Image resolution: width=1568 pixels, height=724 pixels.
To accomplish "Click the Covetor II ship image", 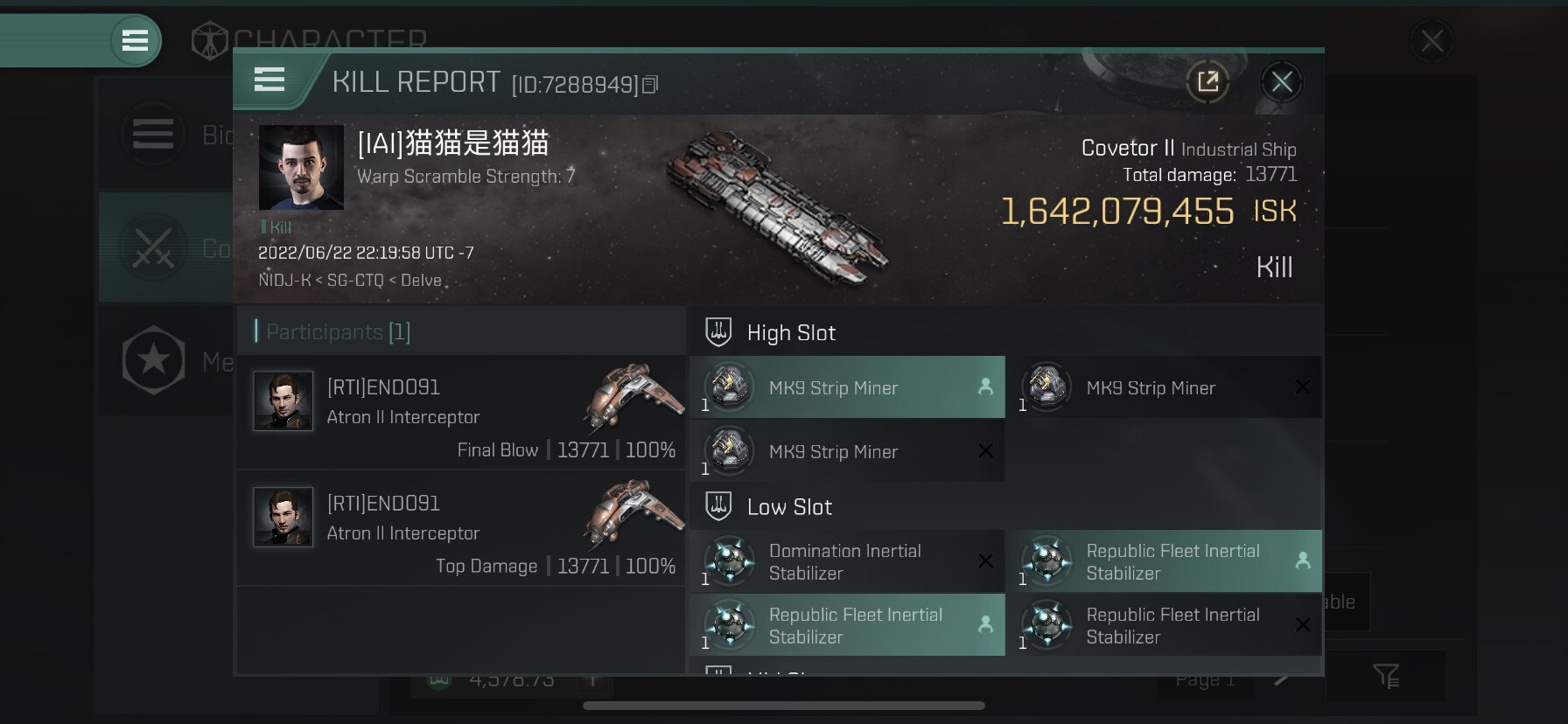I will tap(775, 208).
